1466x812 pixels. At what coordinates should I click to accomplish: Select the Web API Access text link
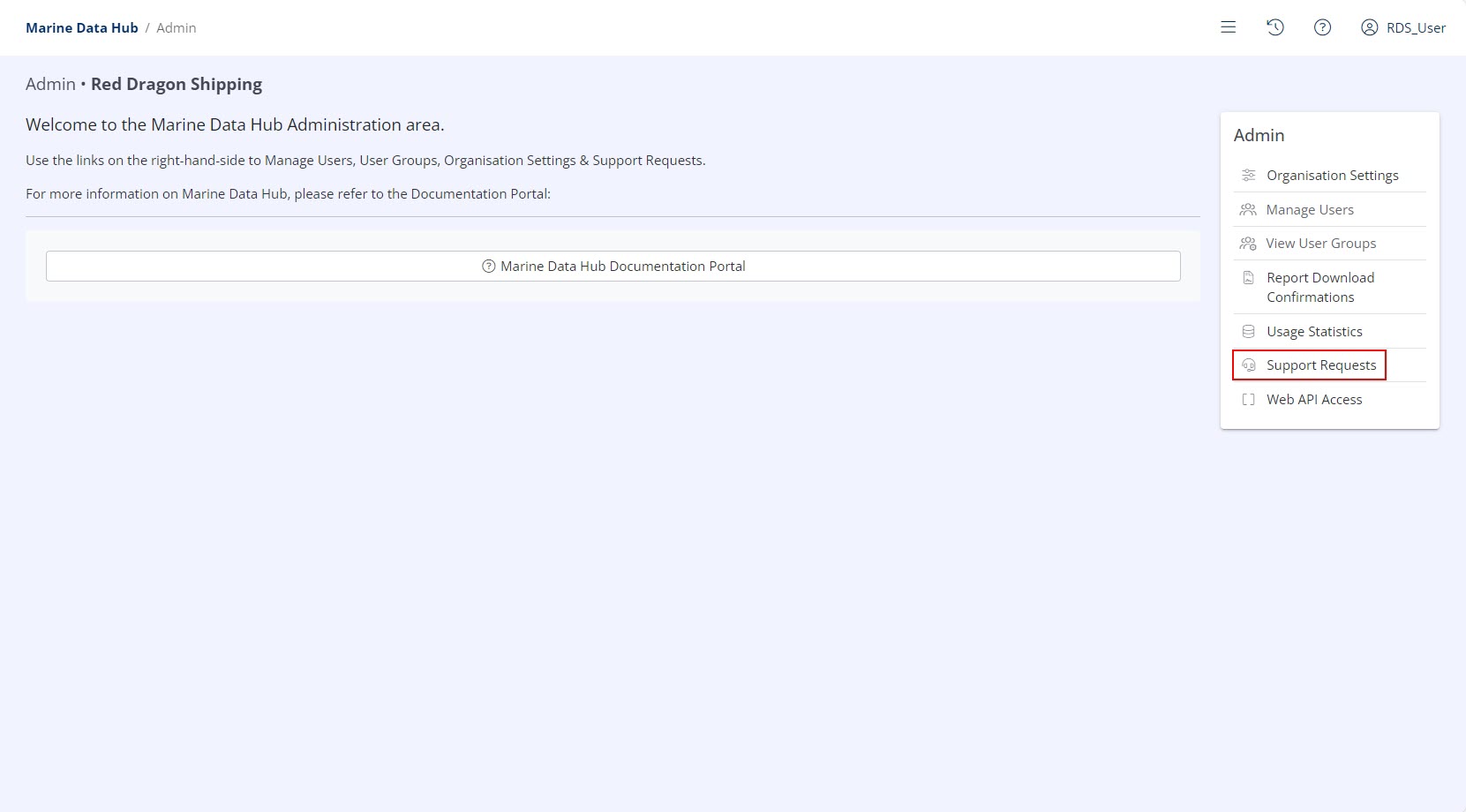1314,400
